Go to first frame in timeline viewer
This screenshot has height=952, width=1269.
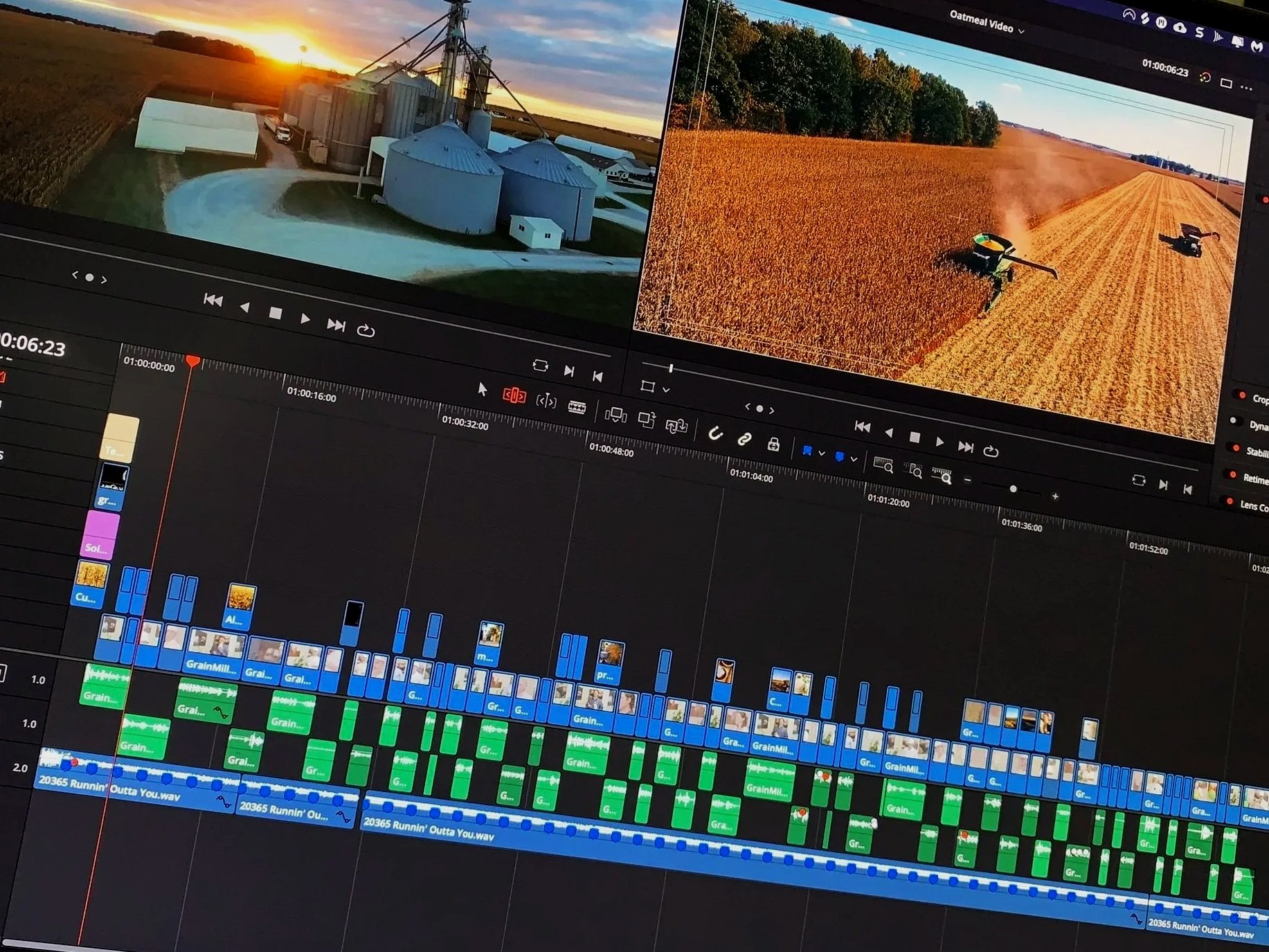[x=863, y=426]
